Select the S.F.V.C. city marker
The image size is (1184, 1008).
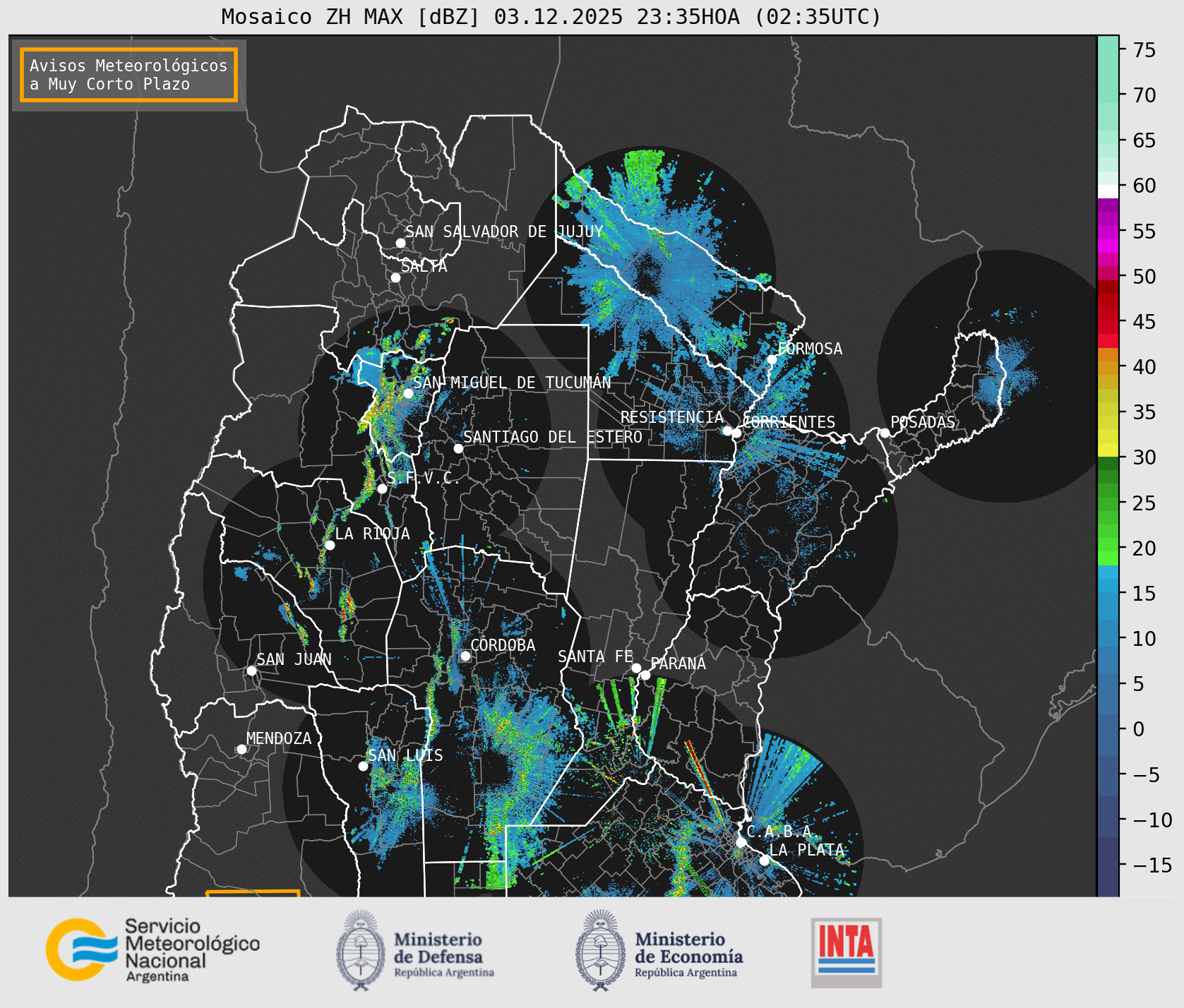click(x=382, y=488)
